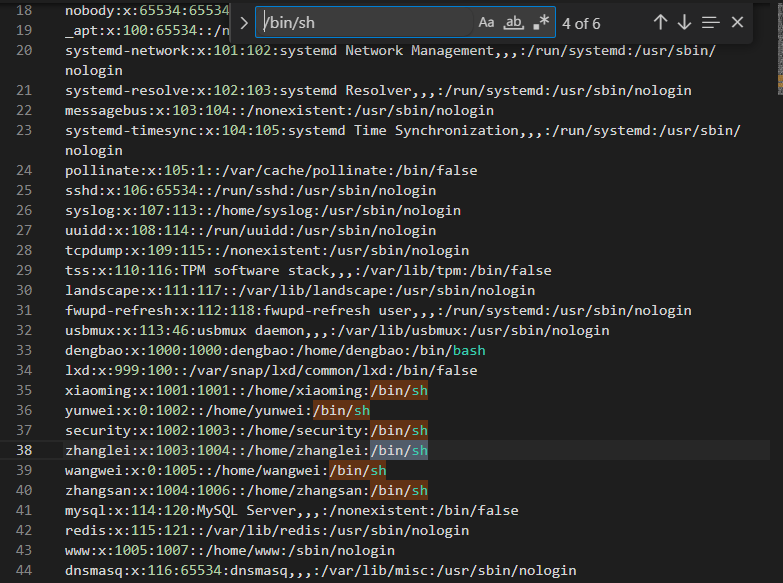This screenshot has height=583, width=783.
Task: Click the usbmux daemon entry line
Action: pos(337,330)
